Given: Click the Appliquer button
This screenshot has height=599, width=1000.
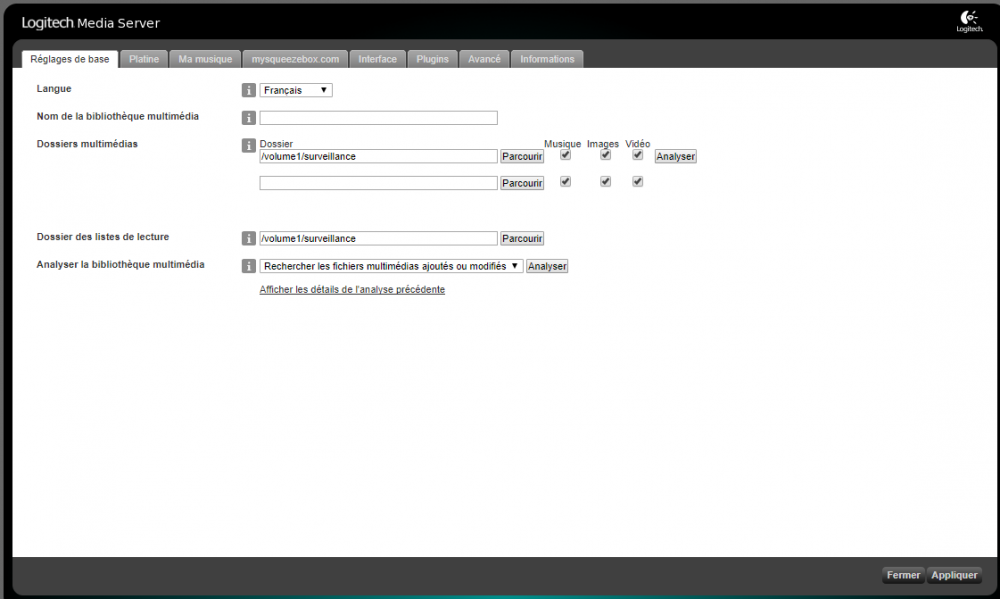Looking at the screenshot, I should [x=954, y=575].
